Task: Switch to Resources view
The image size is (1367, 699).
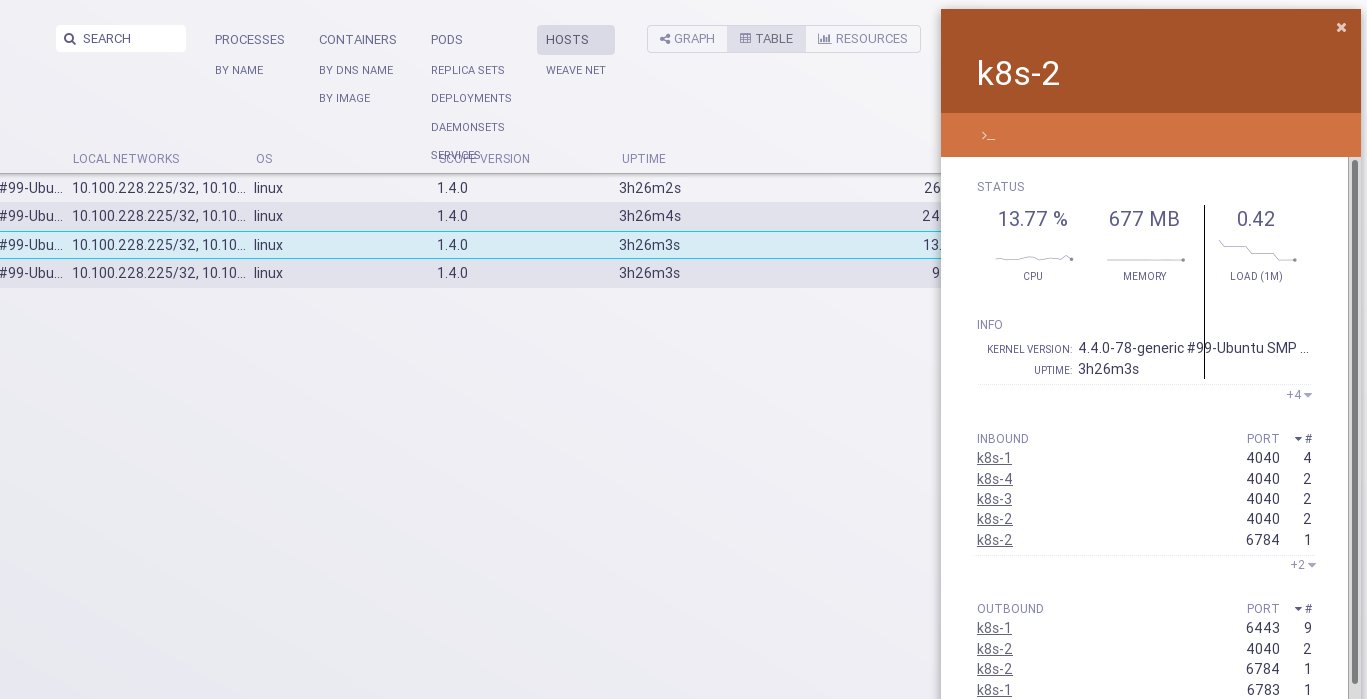Action: click(863, 39)
